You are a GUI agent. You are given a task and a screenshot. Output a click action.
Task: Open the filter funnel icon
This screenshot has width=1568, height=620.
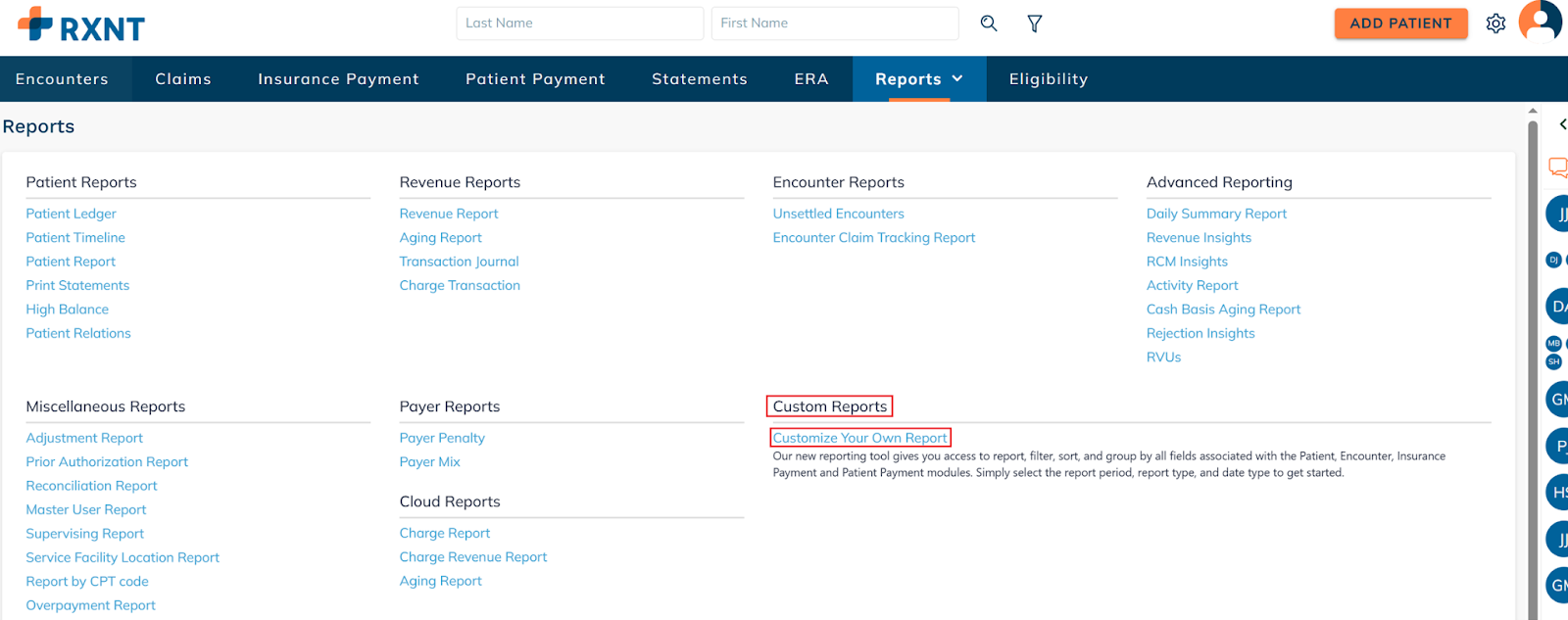click(1034, 24)
